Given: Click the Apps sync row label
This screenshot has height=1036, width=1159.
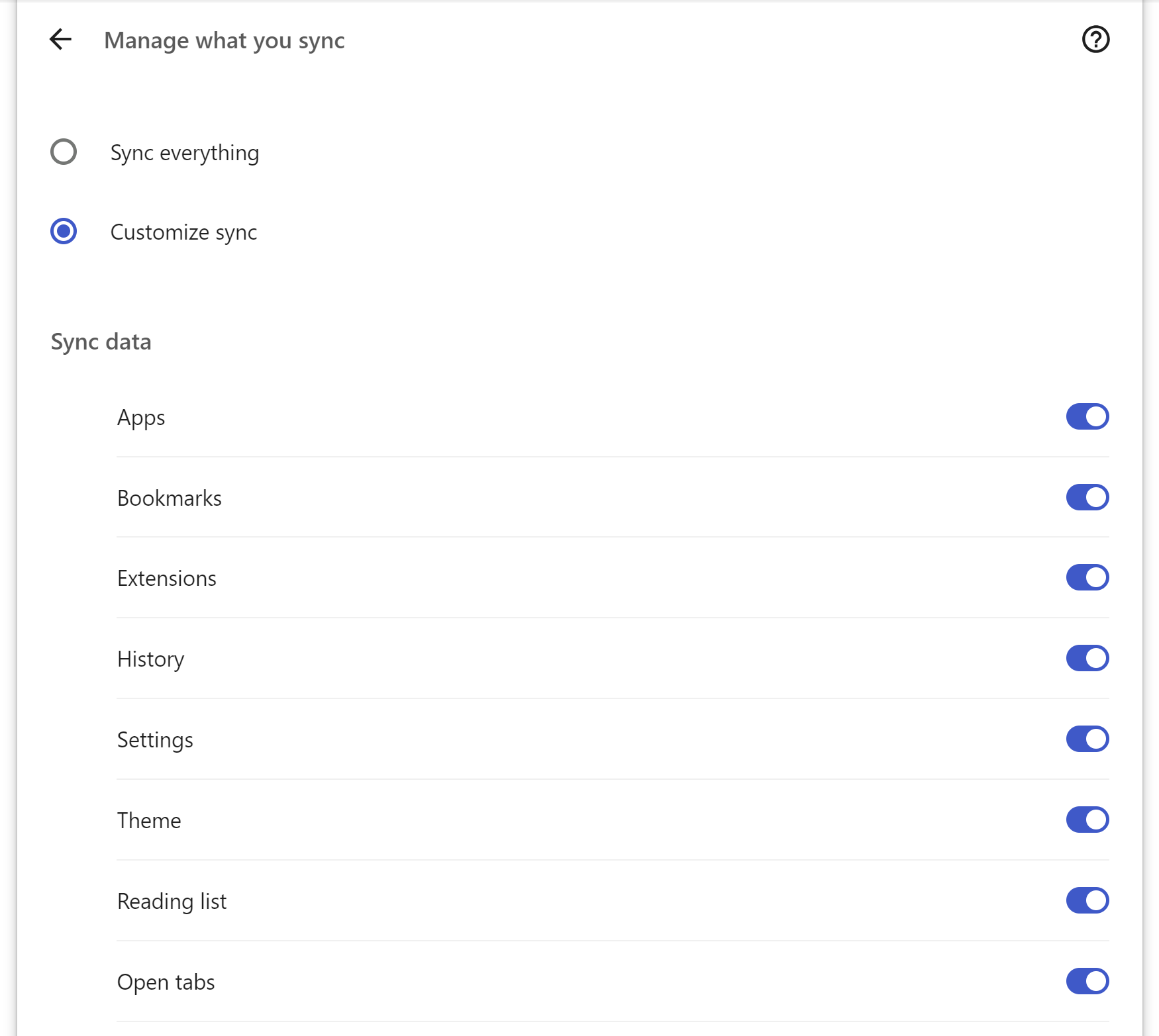Looking at the screenshot, I should [141, 417].
